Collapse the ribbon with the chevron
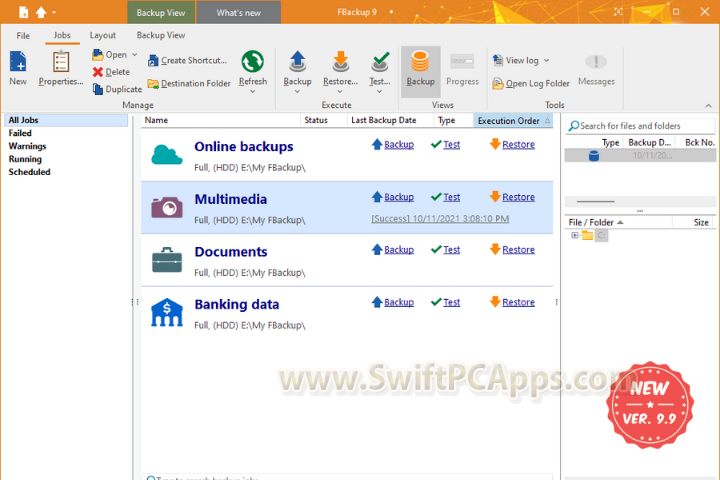Viewport: 720px width, 480px height. point(709,106)
